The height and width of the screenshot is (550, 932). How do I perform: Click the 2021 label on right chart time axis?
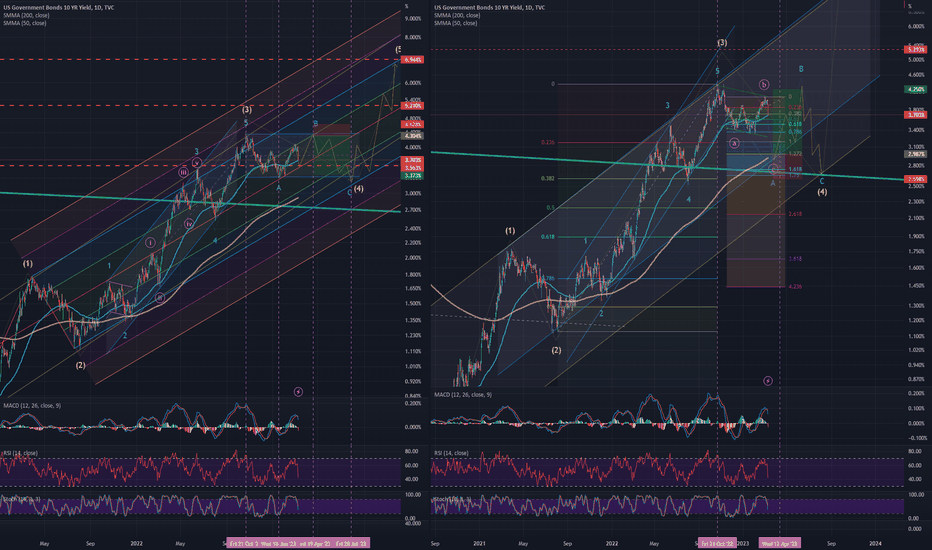pos(479,543)
